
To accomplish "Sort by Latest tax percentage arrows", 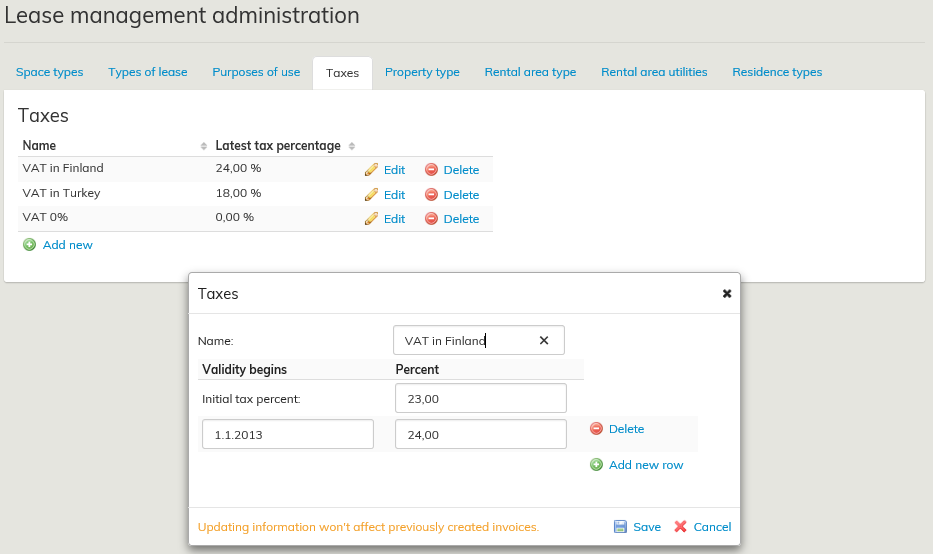I will (x=352, y=146).
